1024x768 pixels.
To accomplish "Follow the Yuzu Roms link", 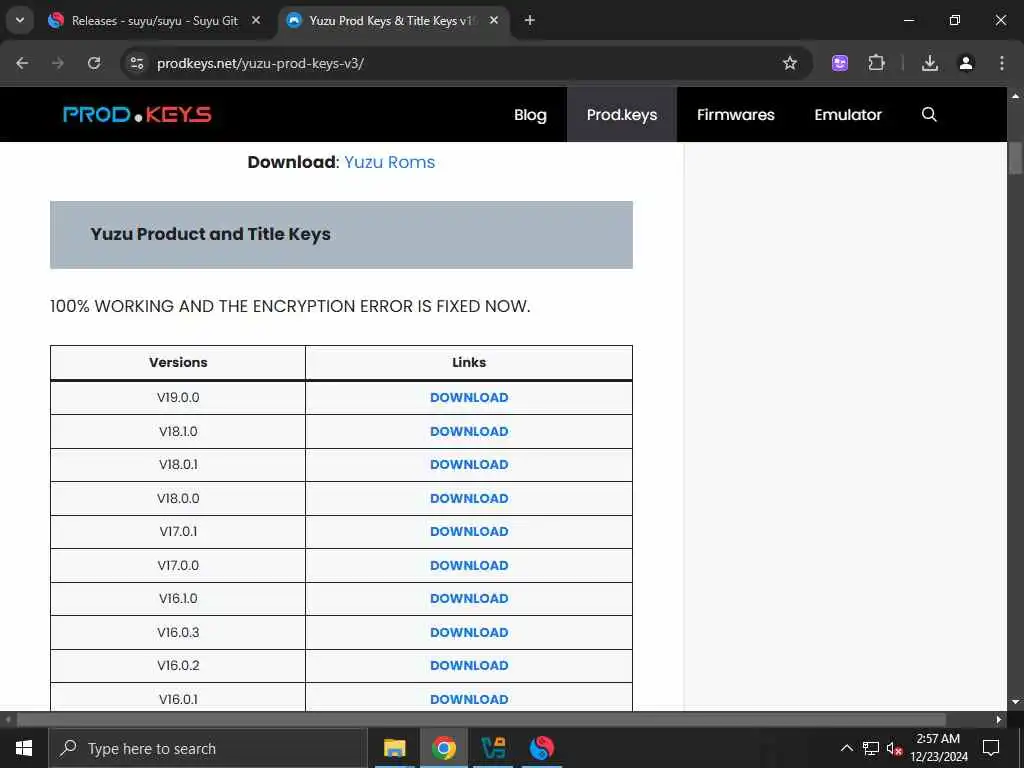I will (389, 162).
